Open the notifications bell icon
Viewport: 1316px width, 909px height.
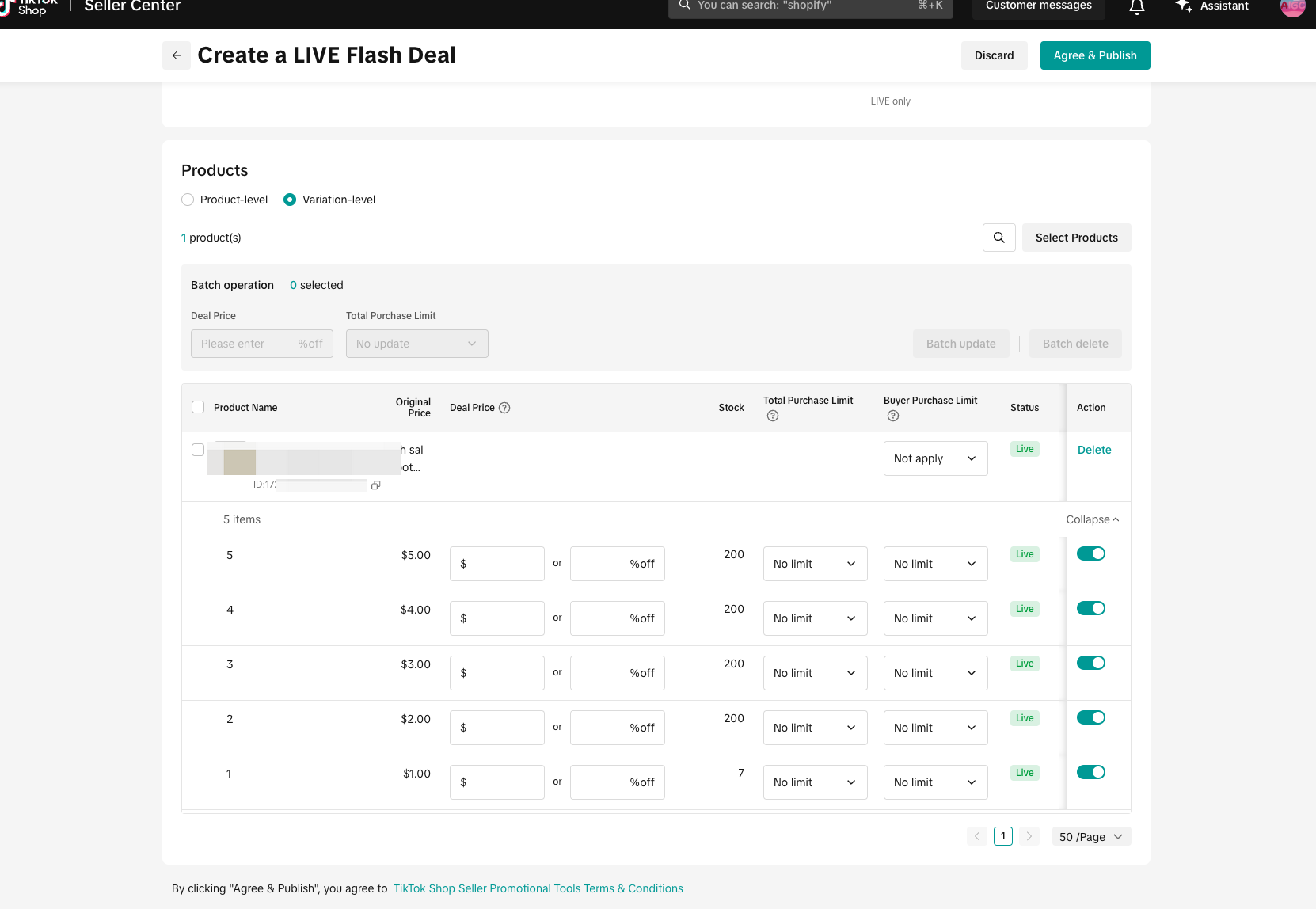(1136, 7)
